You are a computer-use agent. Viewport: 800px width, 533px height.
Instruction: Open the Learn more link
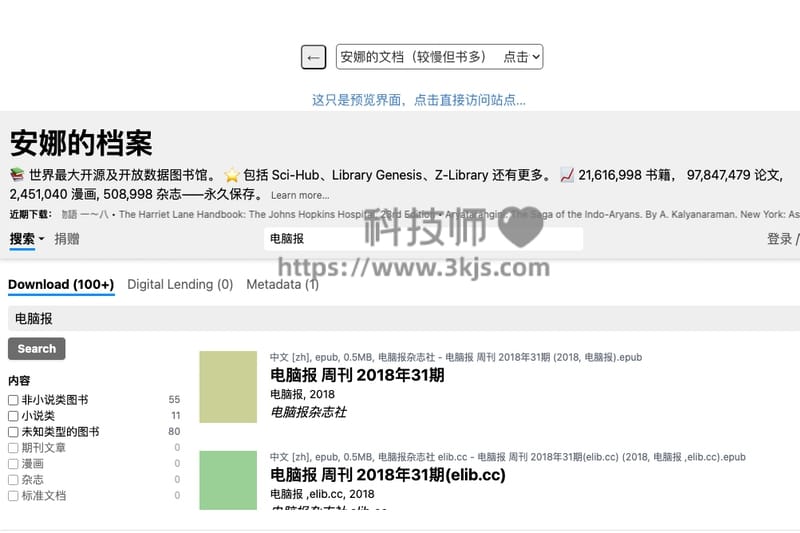pos(300,195)
